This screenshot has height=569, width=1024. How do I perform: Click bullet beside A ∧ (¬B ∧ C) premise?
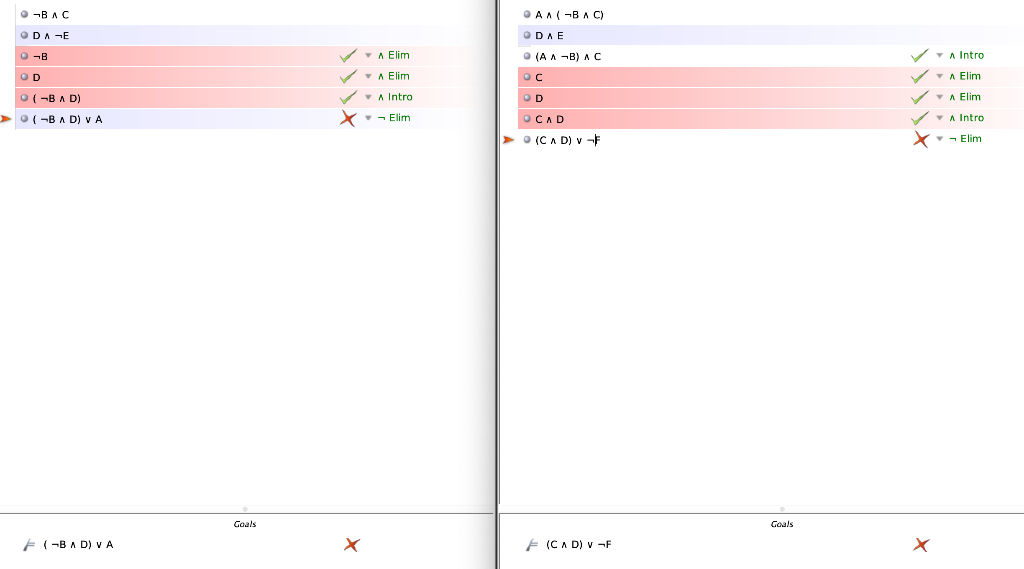pyautogui.click(x=527, y=14)
